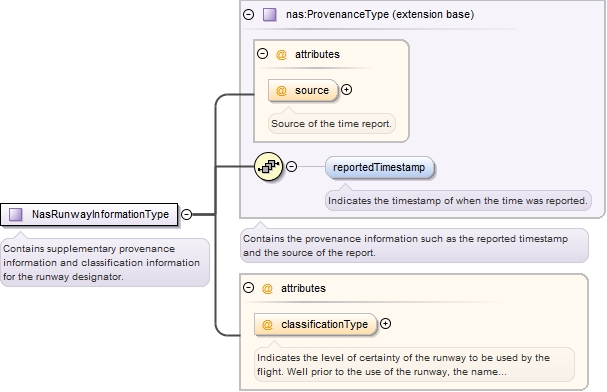This screenshot has width=607, height=392.
Task: Collapse the sequence containing reportedTimestamp
Action: coord(291,166)
